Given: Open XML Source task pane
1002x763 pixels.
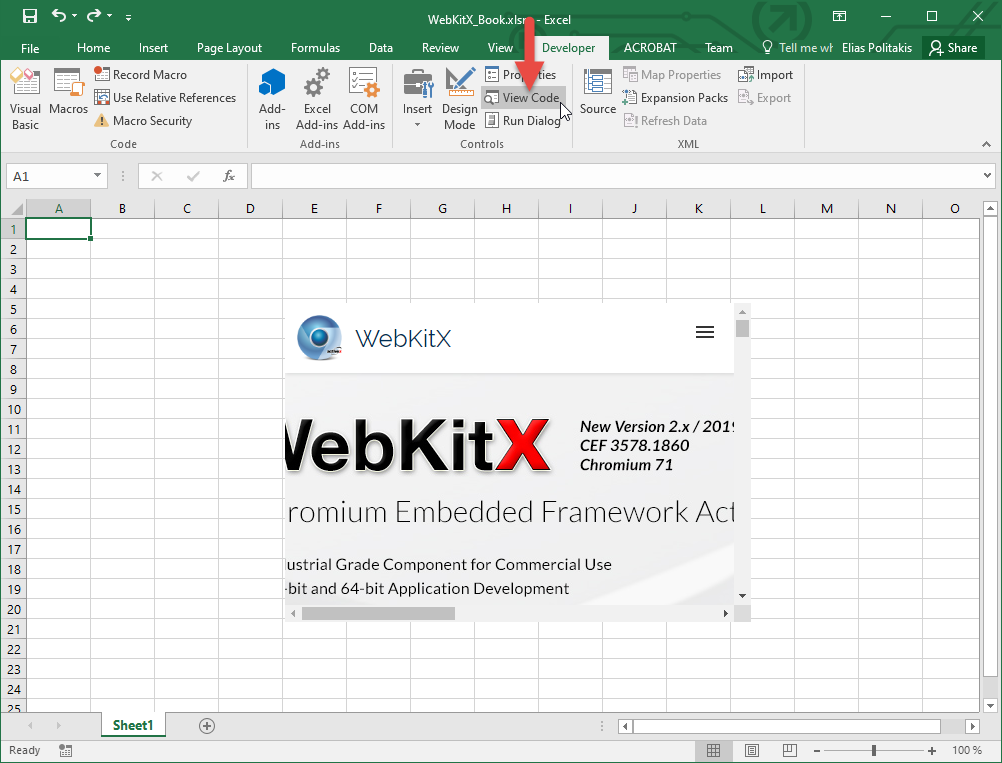Looking at the screenshot, I should click(597, 91).
